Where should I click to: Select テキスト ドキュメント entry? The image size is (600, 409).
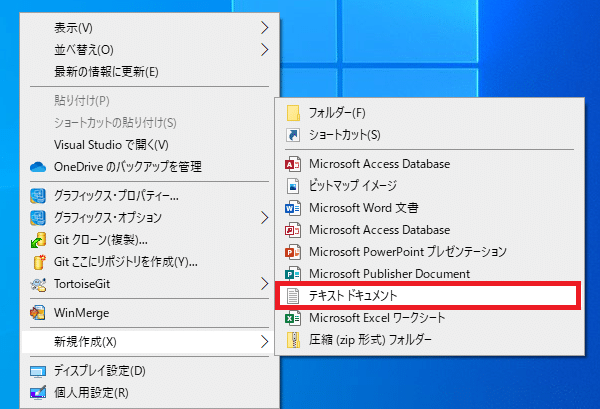pyautogui.click(x=428, y=296)
